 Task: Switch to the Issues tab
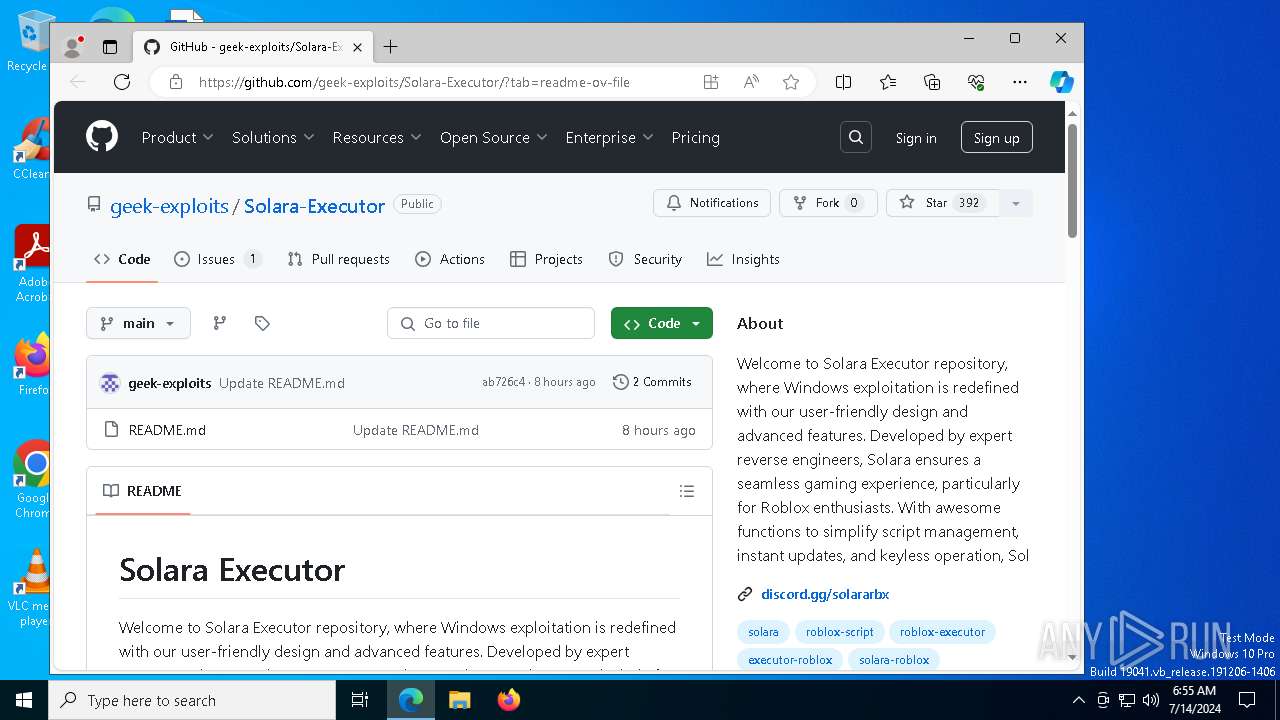point(218,259)
